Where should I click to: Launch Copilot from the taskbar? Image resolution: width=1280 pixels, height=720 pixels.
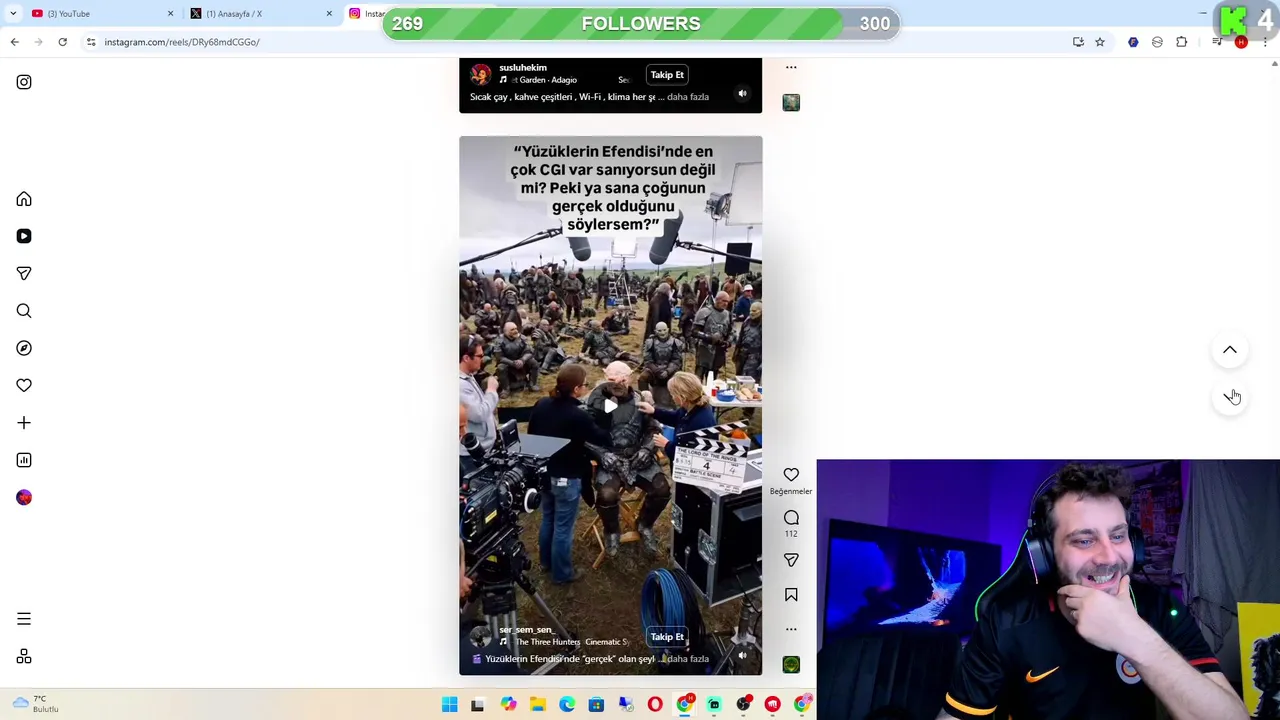[508, 705]
